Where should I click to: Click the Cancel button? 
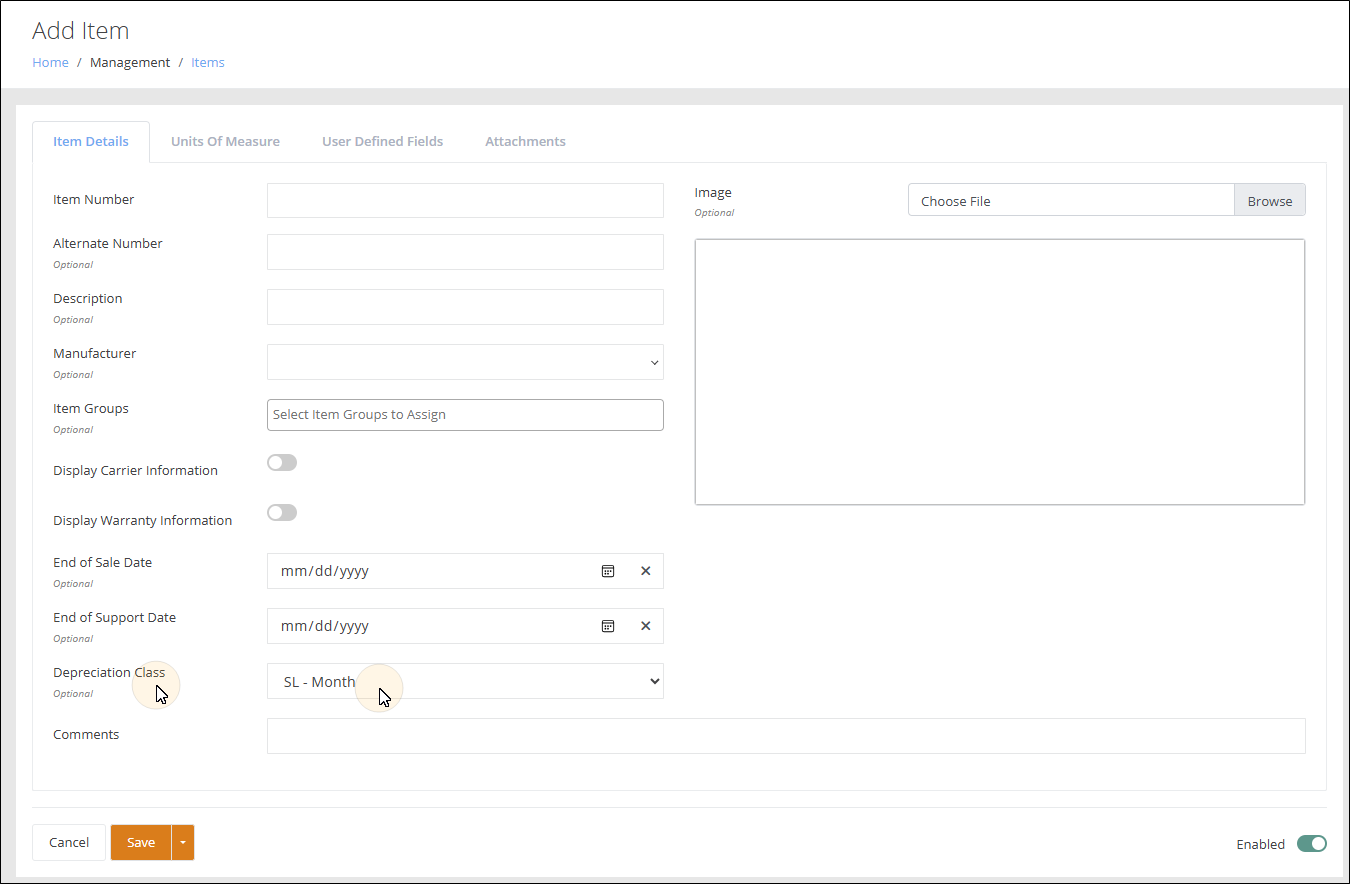pos(69,842)
